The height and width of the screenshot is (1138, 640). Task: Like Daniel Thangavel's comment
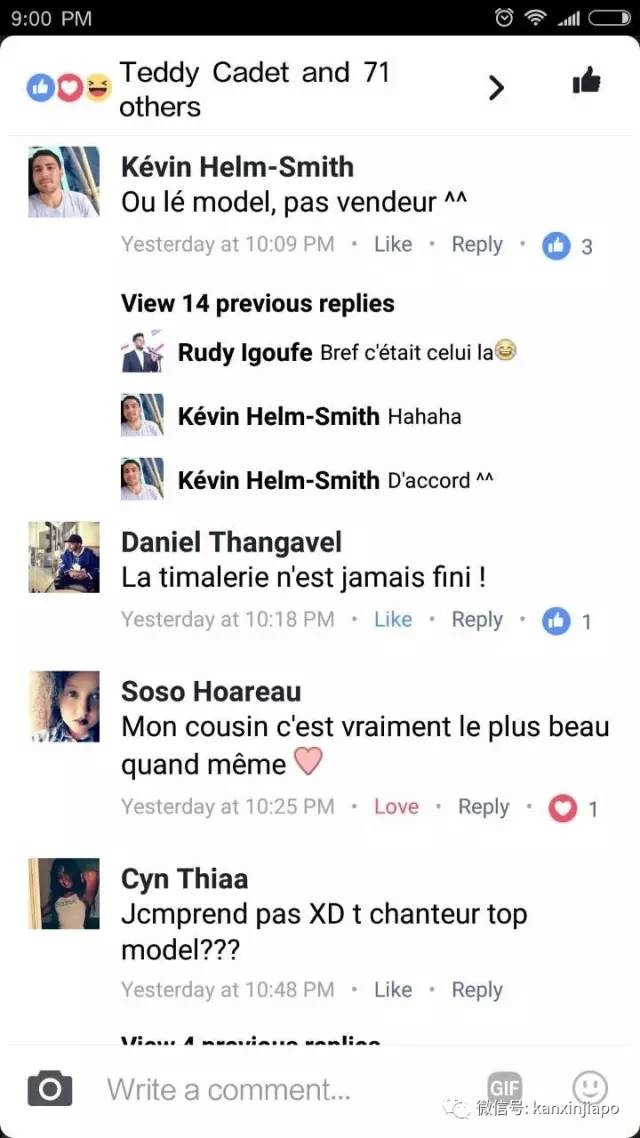coord(393,619)
